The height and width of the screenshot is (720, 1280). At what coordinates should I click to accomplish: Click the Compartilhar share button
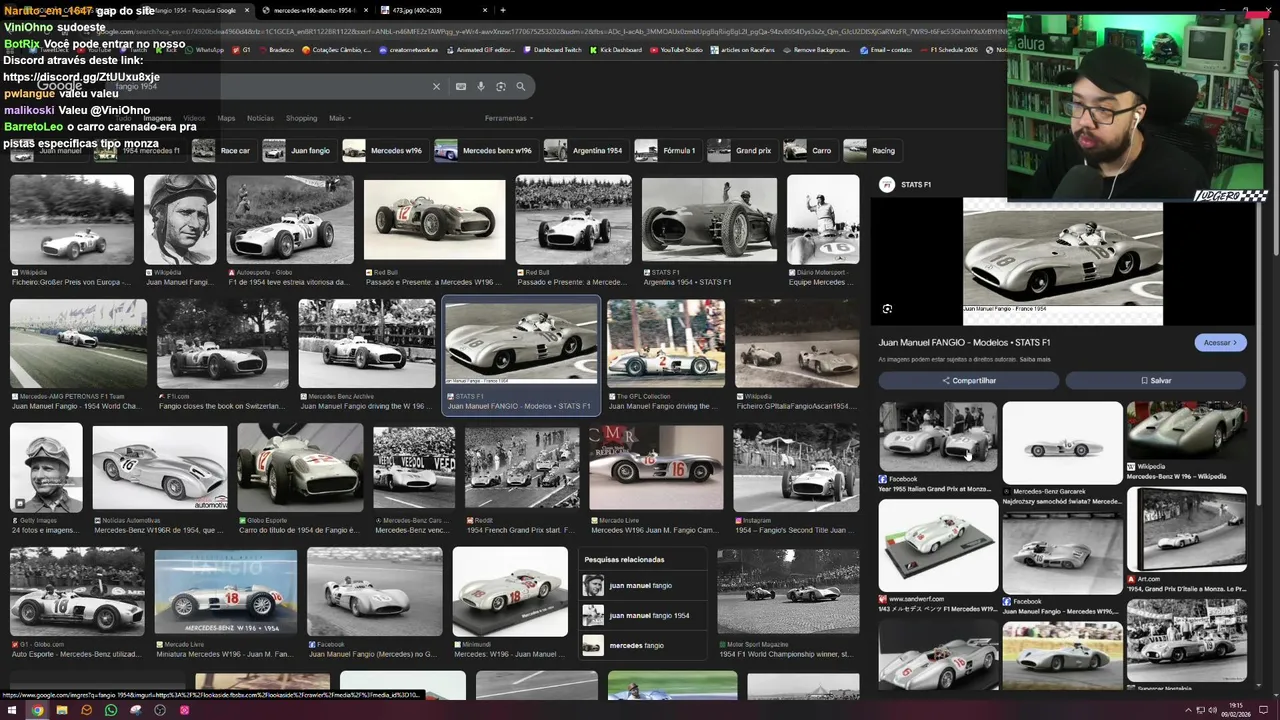(x=968, y=380)
